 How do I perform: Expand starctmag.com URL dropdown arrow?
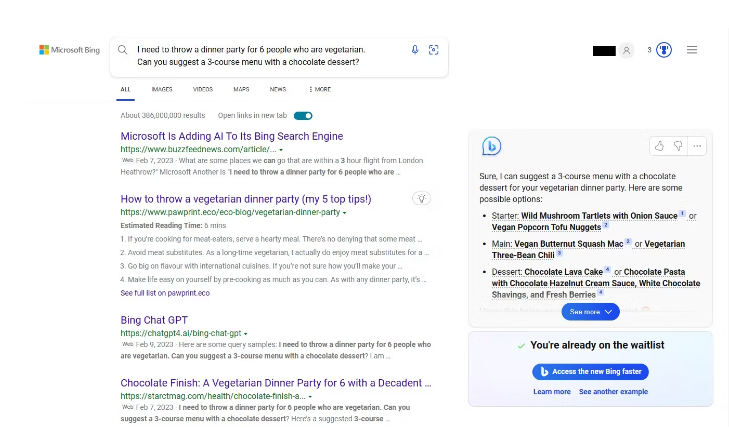coord(310,397)
